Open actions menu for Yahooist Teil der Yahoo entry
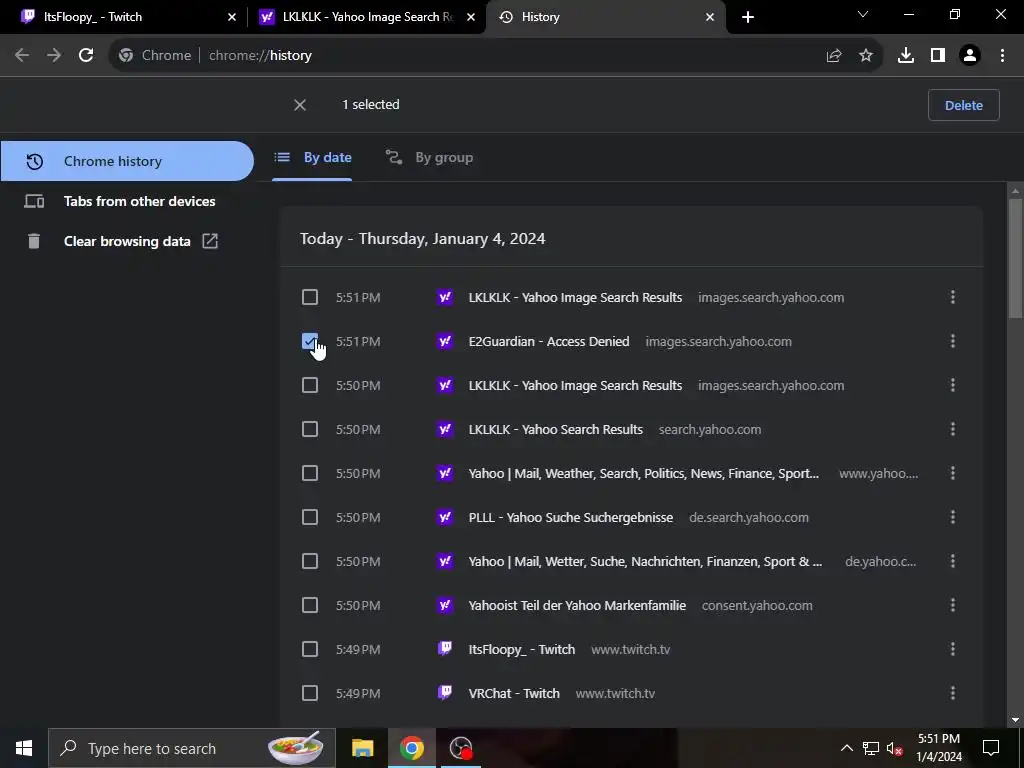The image size is (1024, 768). 953,605
